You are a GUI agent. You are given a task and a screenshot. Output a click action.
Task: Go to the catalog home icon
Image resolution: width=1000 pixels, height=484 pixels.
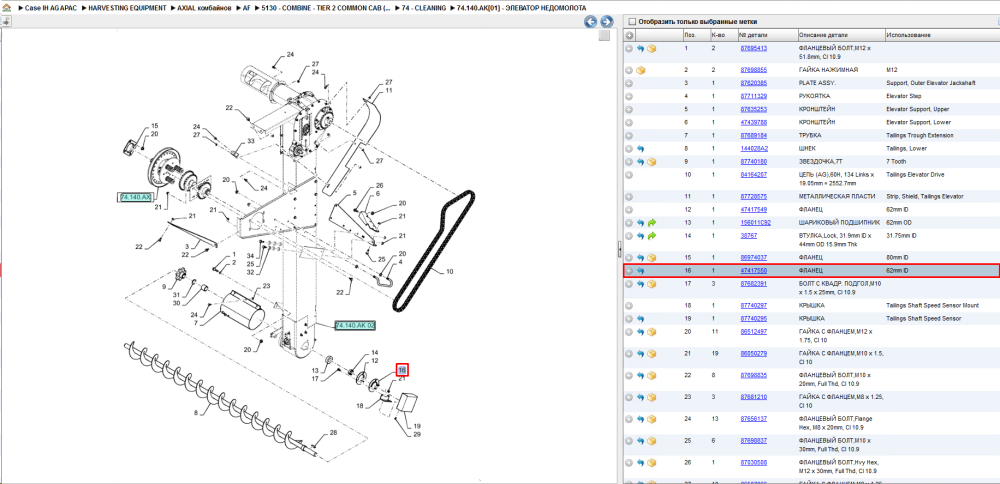pyautogui.click(x=6, y=8)
